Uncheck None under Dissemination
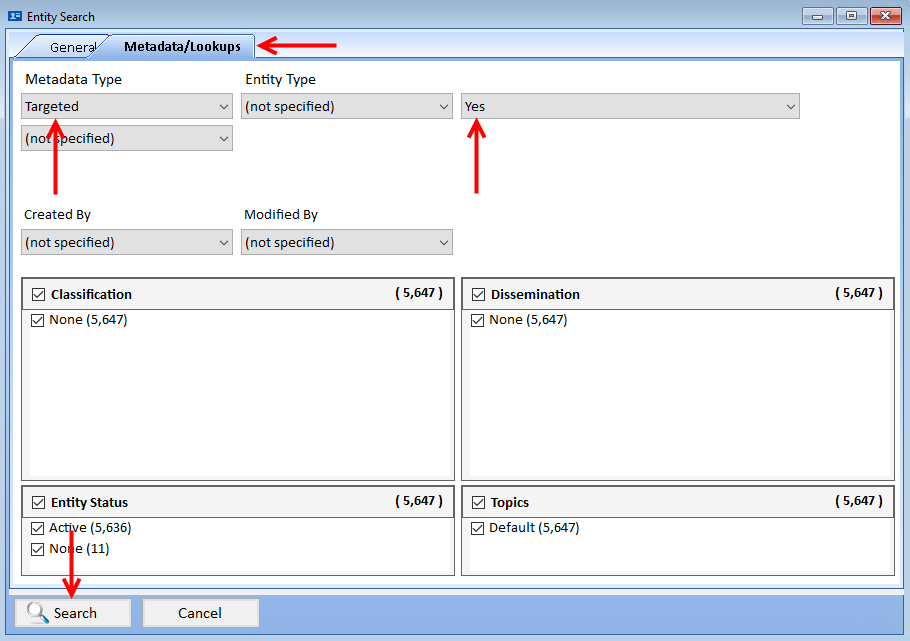Image resolution: width=910 pixels, height=641 pixels. click(x=477, y=319)
